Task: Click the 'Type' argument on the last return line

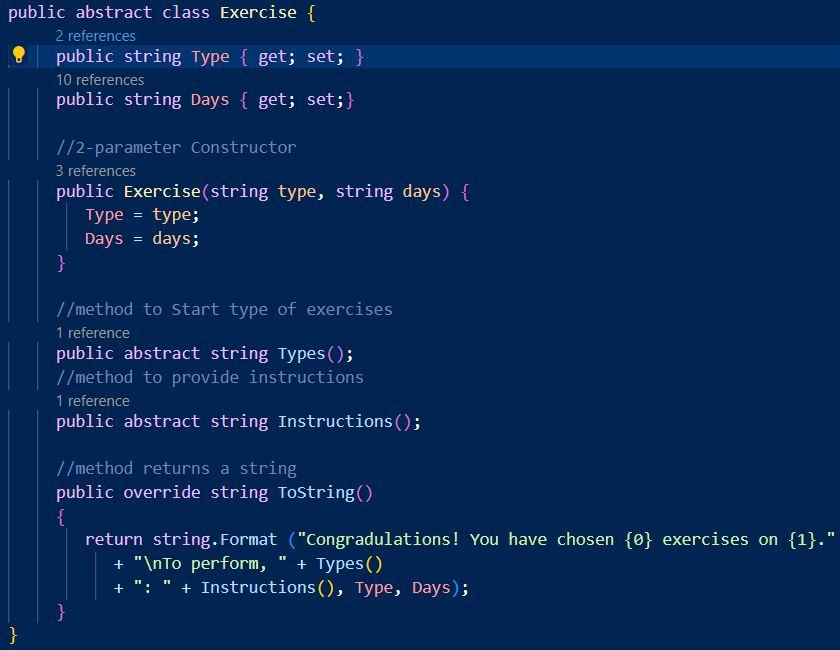Action: tap(374, 588)
